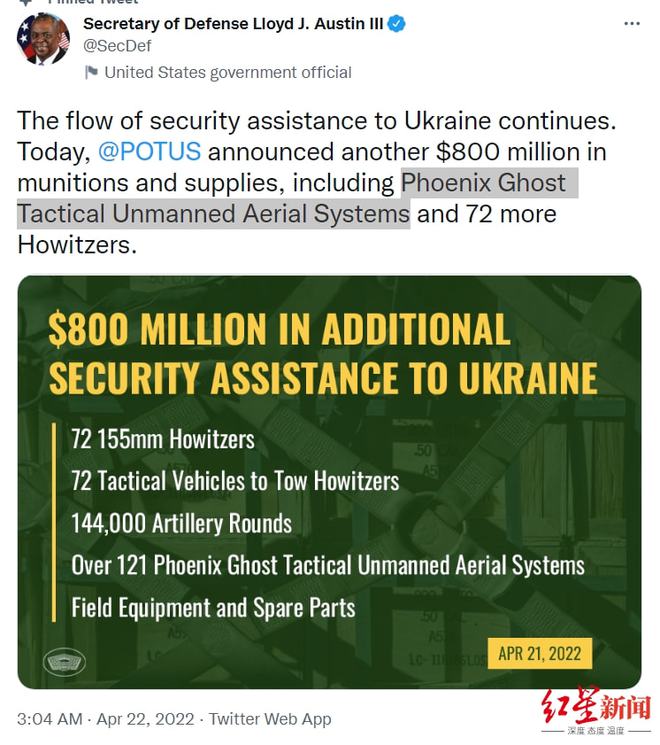The image size is (660, 745).
Task: Click the Pentagon logo in the image
Action: pyautogui.click(x=64, y=662)
